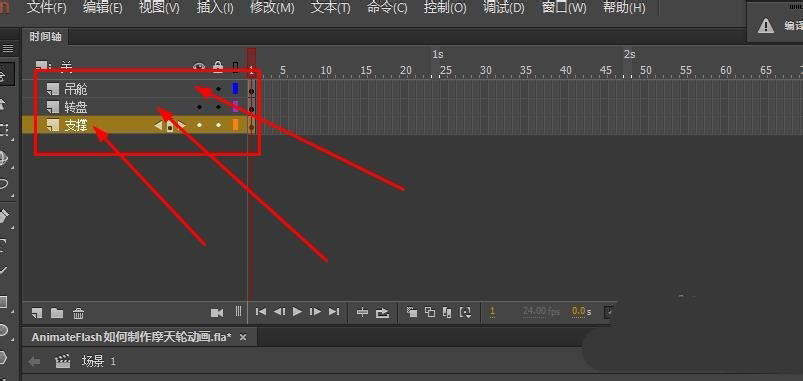Open the modify markers dropdown
The image size is (803, 381).
465,312
